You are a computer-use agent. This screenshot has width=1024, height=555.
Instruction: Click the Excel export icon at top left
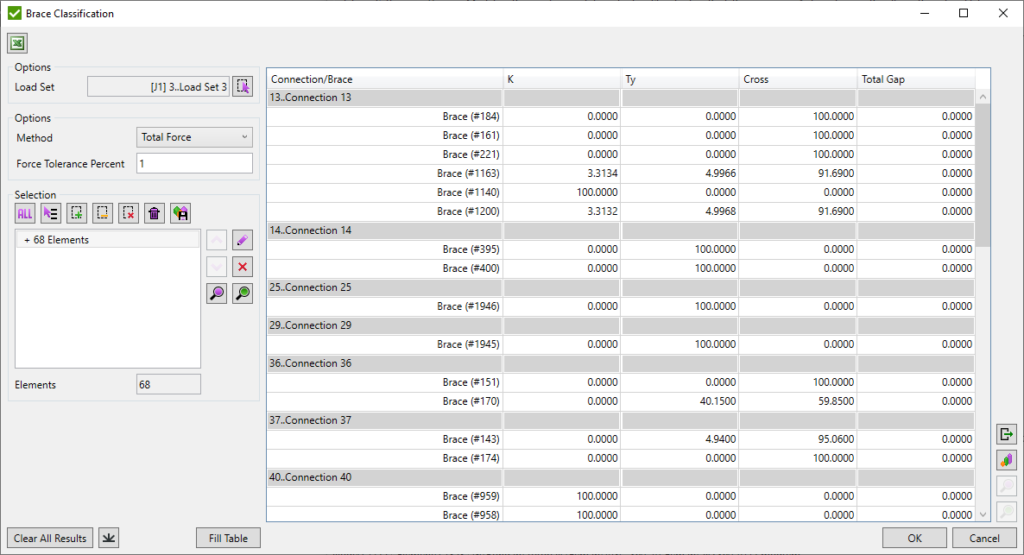[18, 43]
